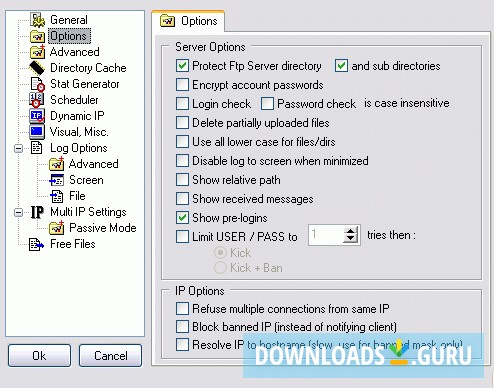The image size is (494, 388).
Task: Uncheck Show pre-logins
Action: pos(182,218)
